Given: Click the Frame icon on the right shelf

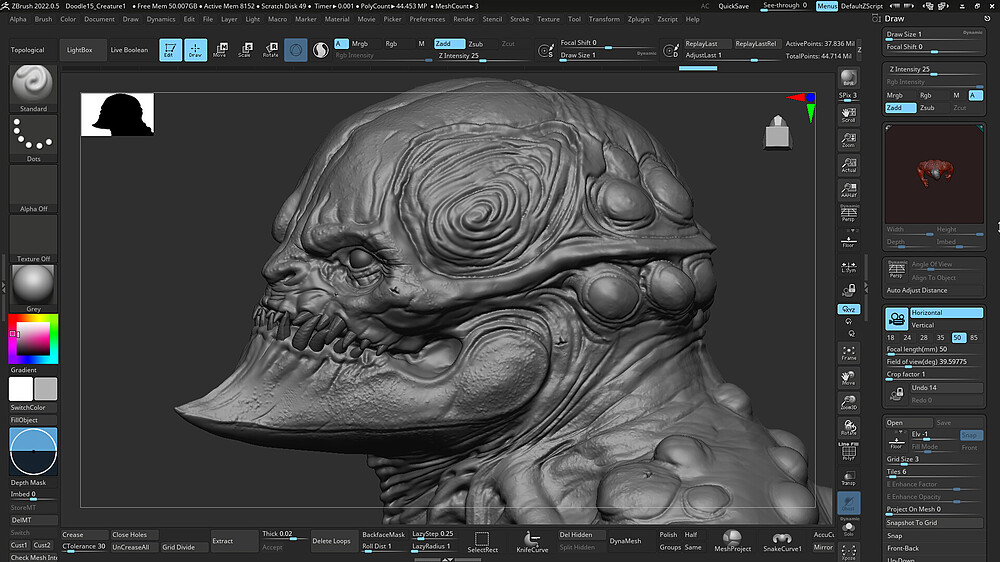Looking at the screenshot, I should [x=848, y=353].
